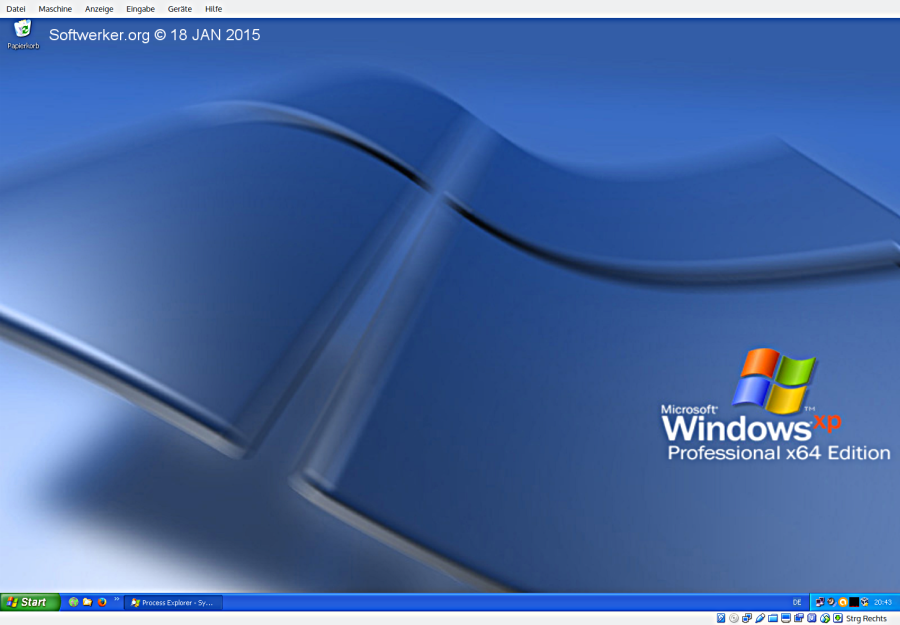Click the globe browser icon in quick launch
900x625 pixels.
[x=73, y=602]
